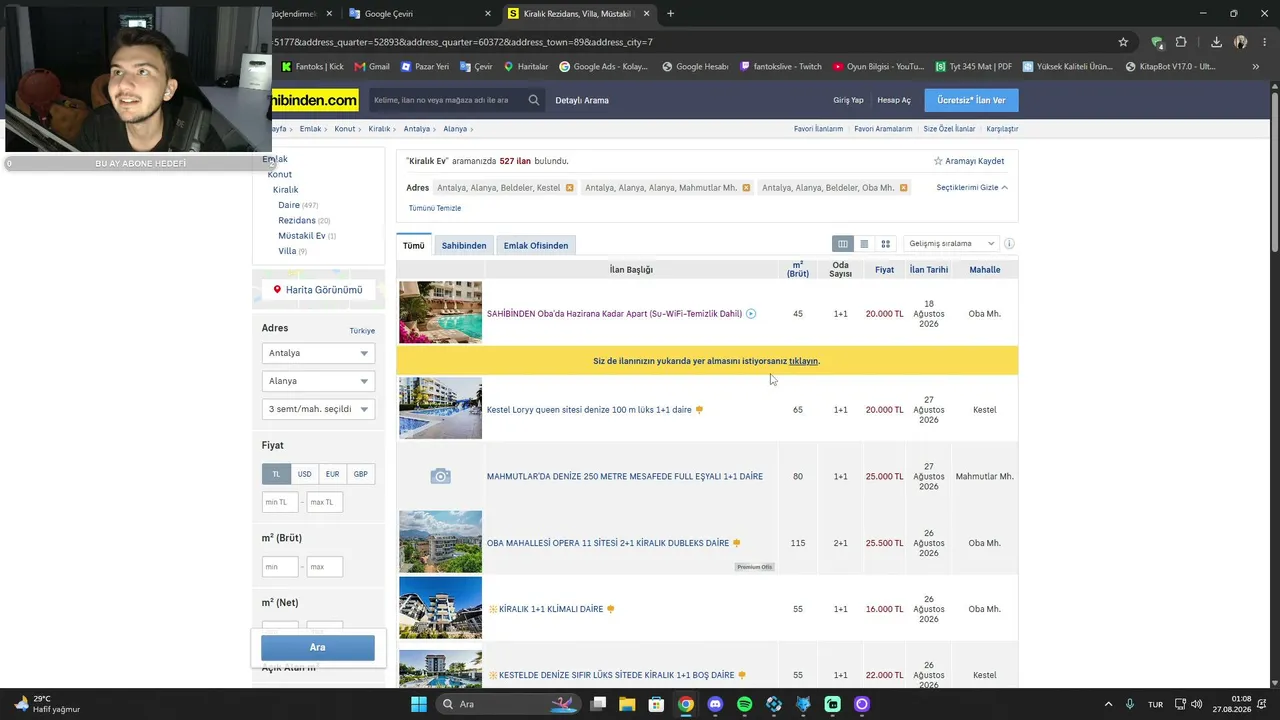Click the search magnifier icon in sahibinden header
This screenshot has width=1280, height=720.
[534, 100]
